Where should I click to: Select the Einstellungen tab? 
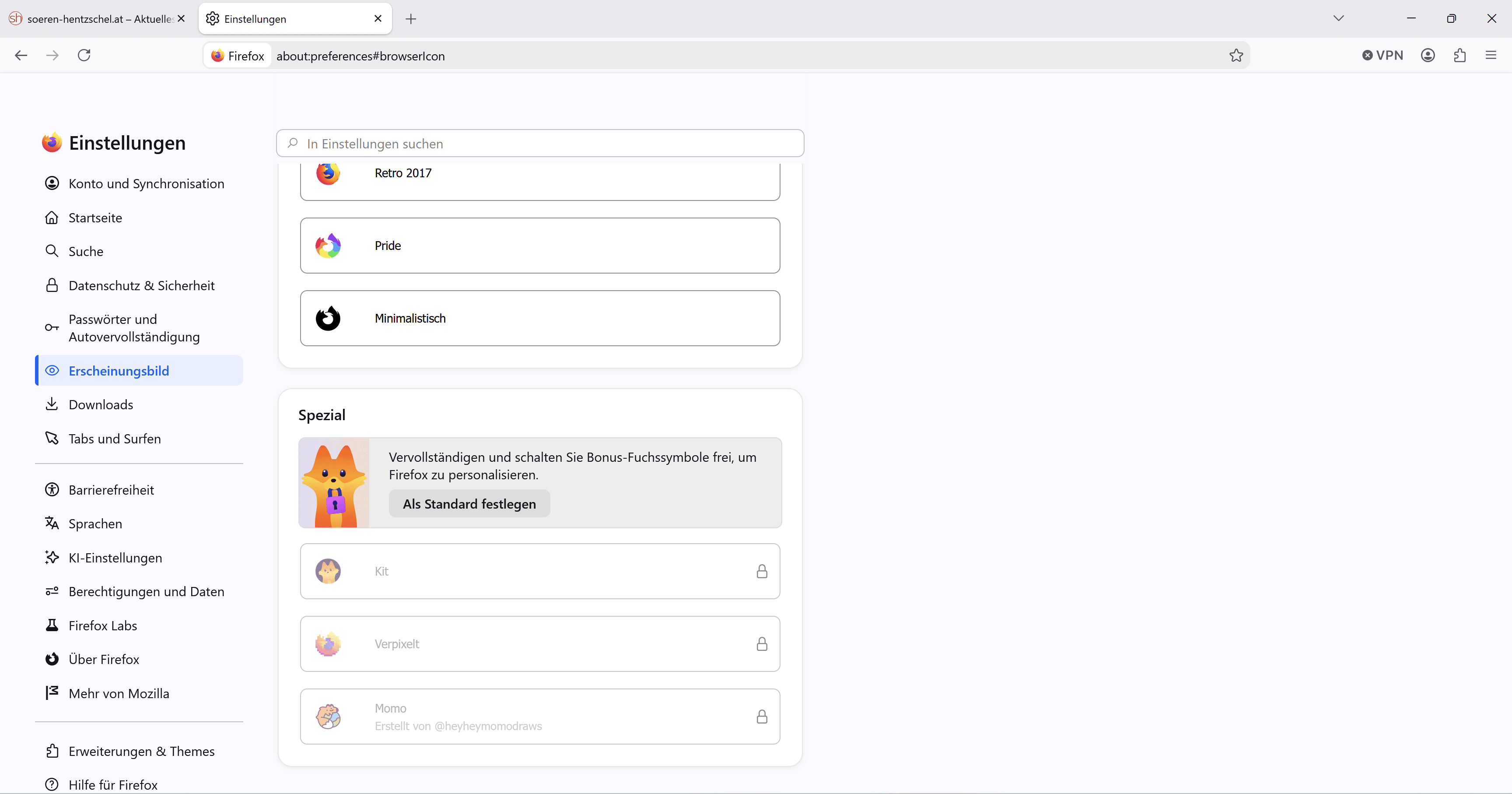(x=295, y=19)
